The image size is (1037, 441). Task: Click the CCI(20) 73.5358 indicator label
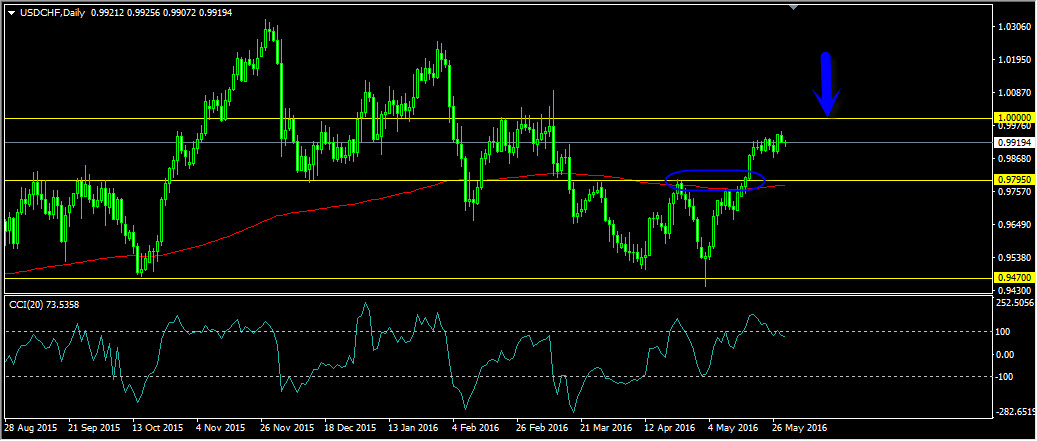44,304
